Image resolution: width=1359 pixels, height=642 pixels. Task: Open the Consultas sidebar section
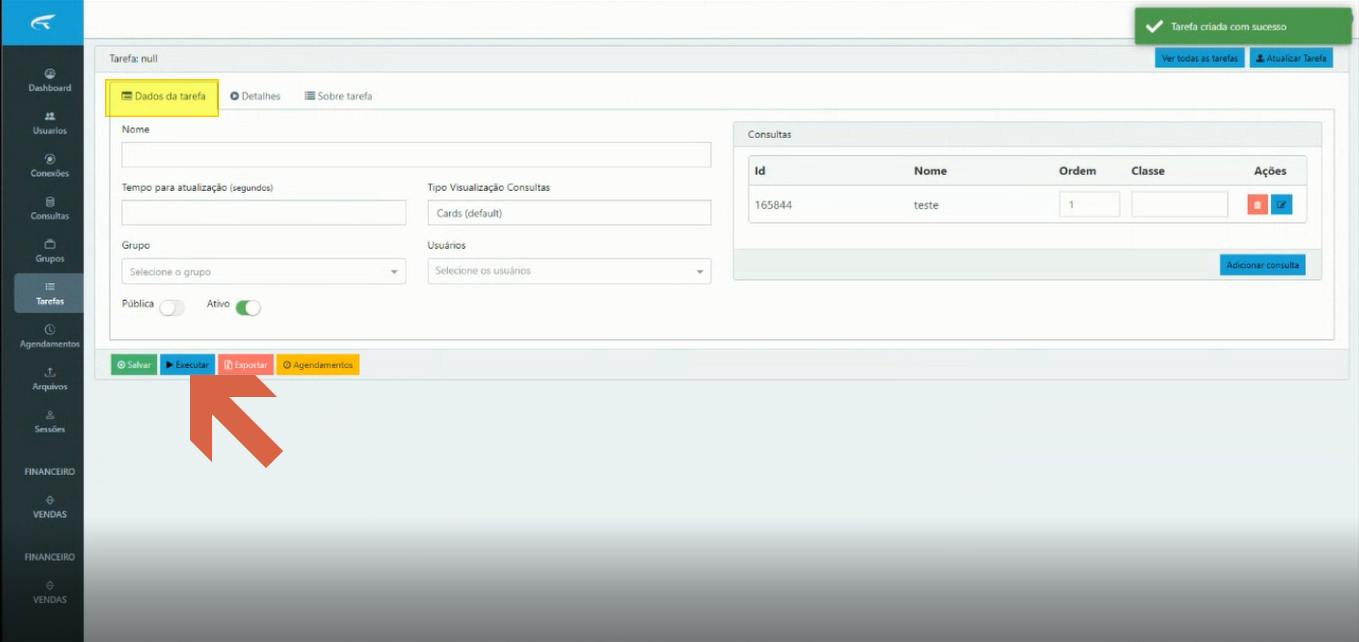pyautogui.click(x=49, y=208)
